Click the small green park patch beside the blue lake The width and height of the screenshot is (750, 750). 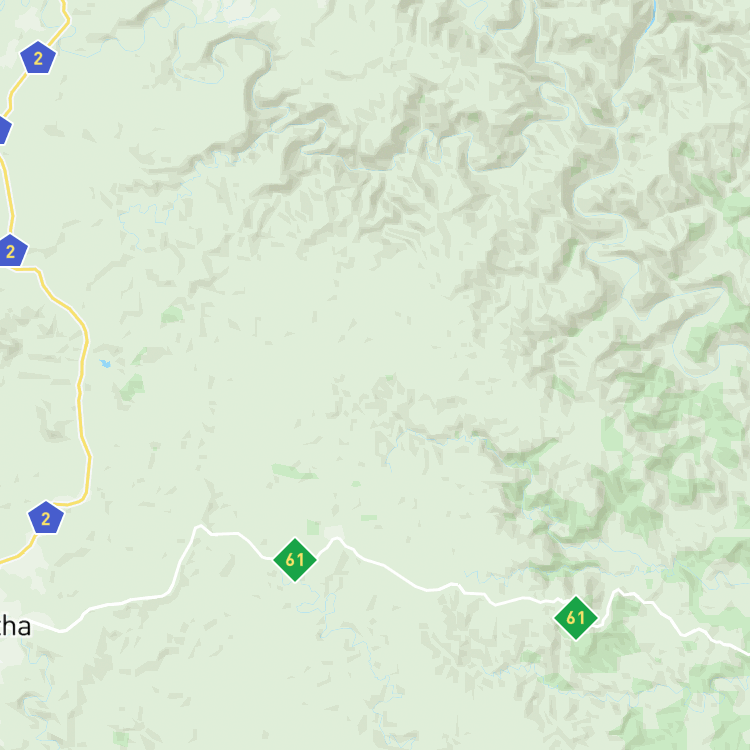pos(132,387)
